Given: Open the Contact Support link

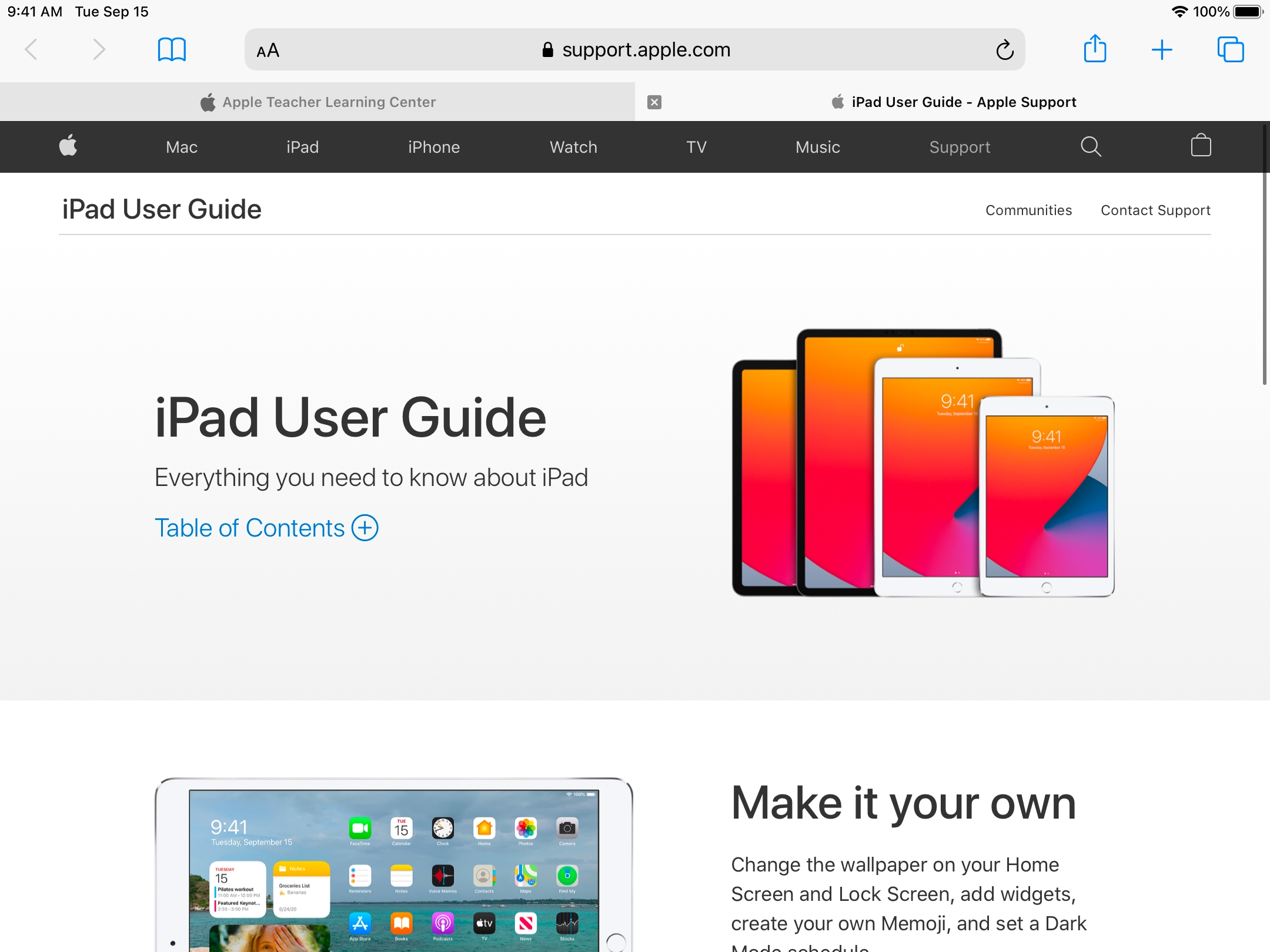Looking at the screenshot, I should tap(1155, 210).
